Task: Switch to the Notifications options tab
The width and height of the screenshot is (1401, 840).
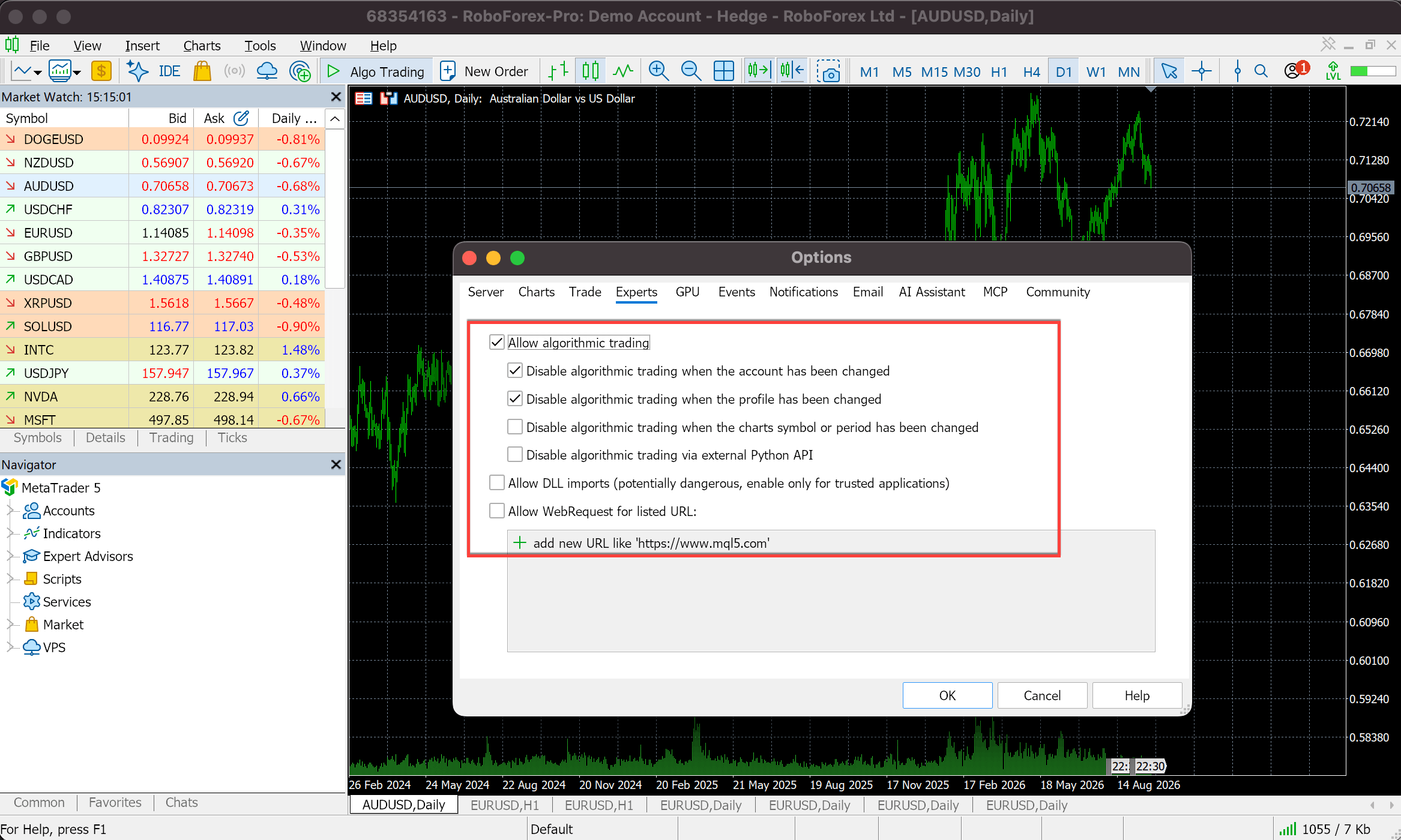Action: click(x=804, y=292)
